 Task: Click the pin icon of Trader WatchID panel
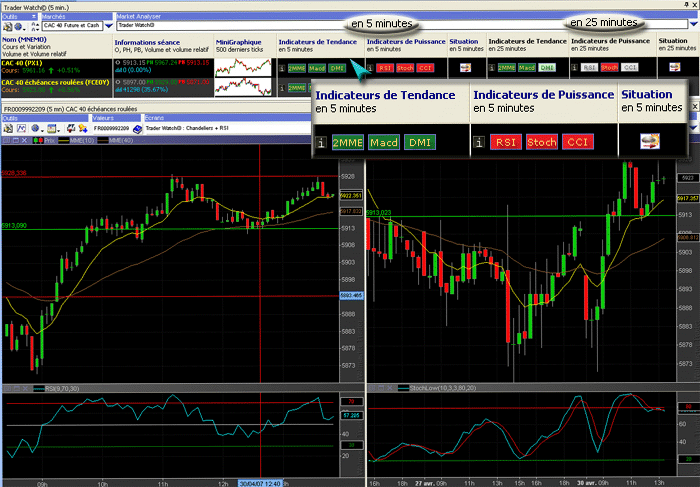[x=686, y=4]
